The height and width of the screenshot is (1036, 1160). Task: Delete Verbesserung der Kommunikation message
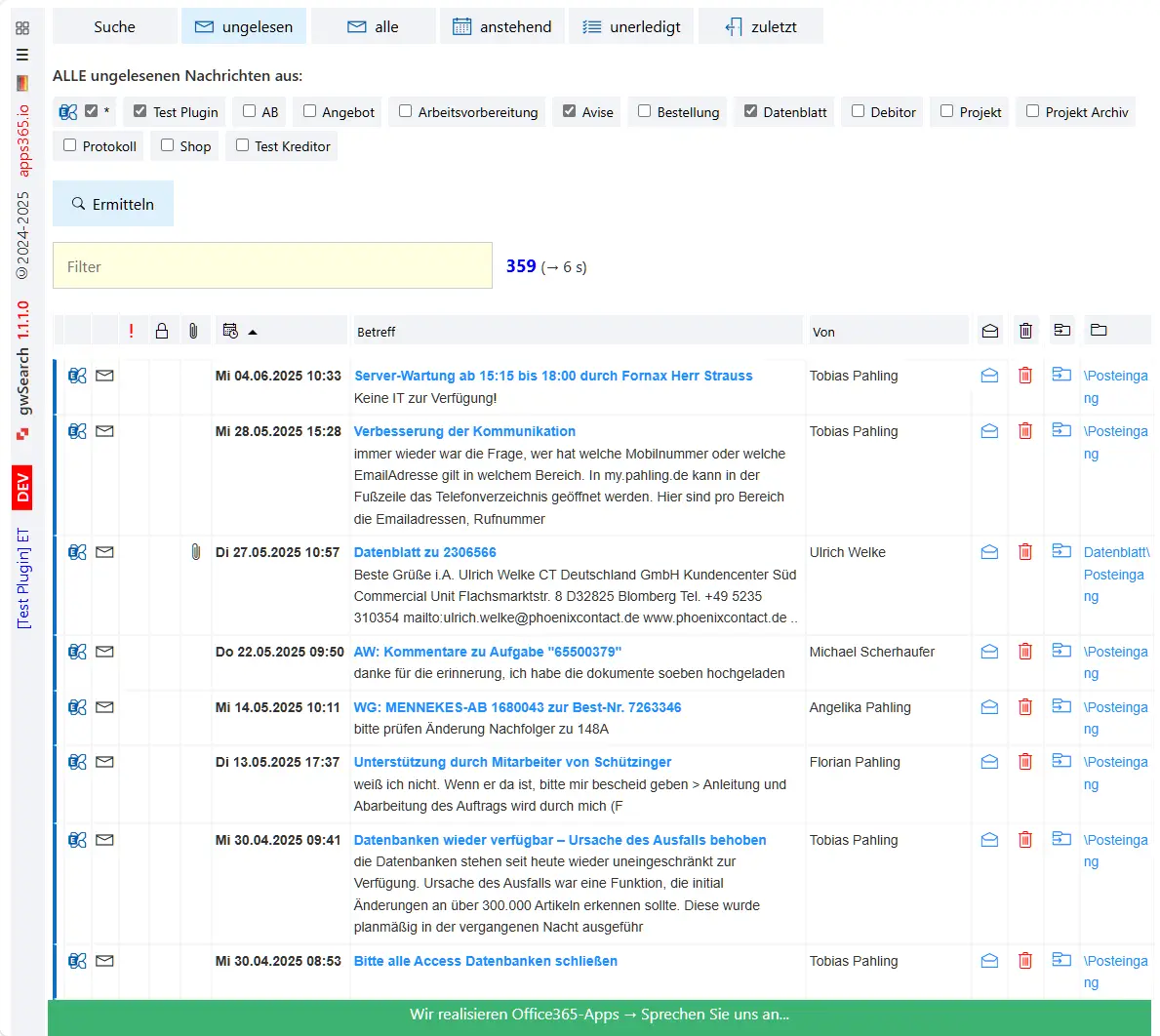click(x=1024, y=431)
